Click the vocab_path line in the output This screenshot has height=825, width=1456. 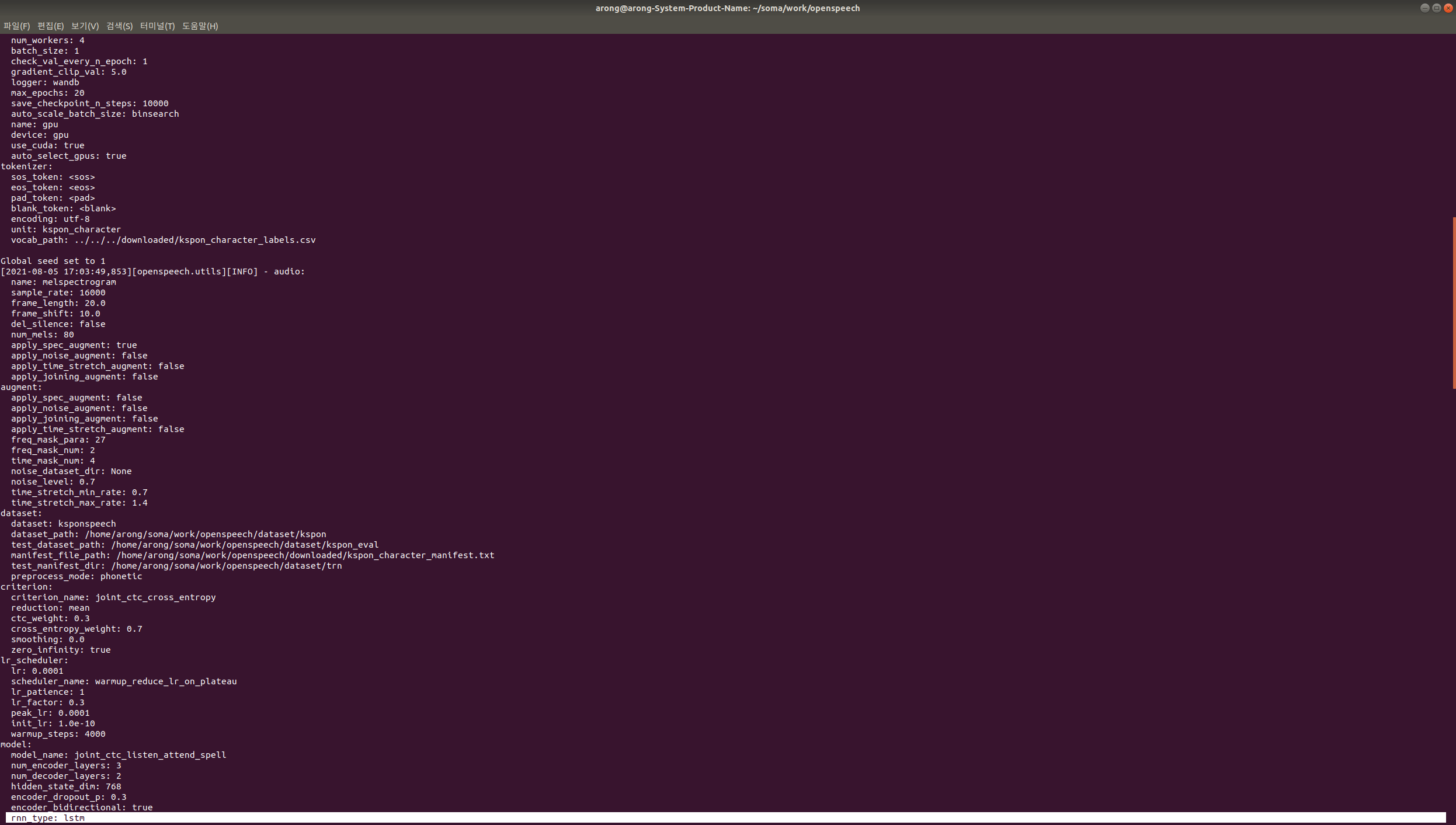[x=163, y=240]
